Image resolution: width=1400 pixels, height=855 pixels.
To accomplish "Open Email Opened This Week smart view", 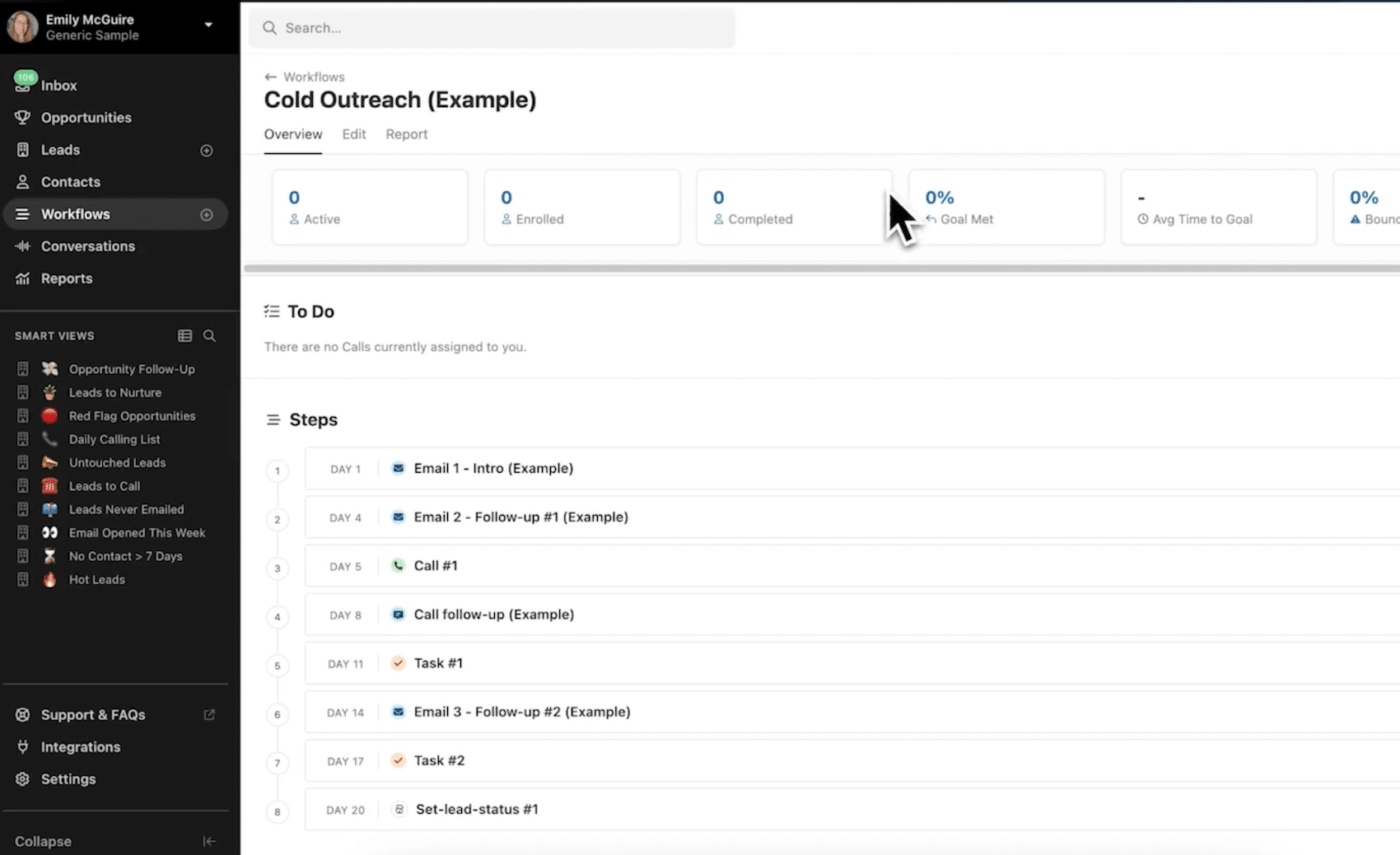I will 138,533.
